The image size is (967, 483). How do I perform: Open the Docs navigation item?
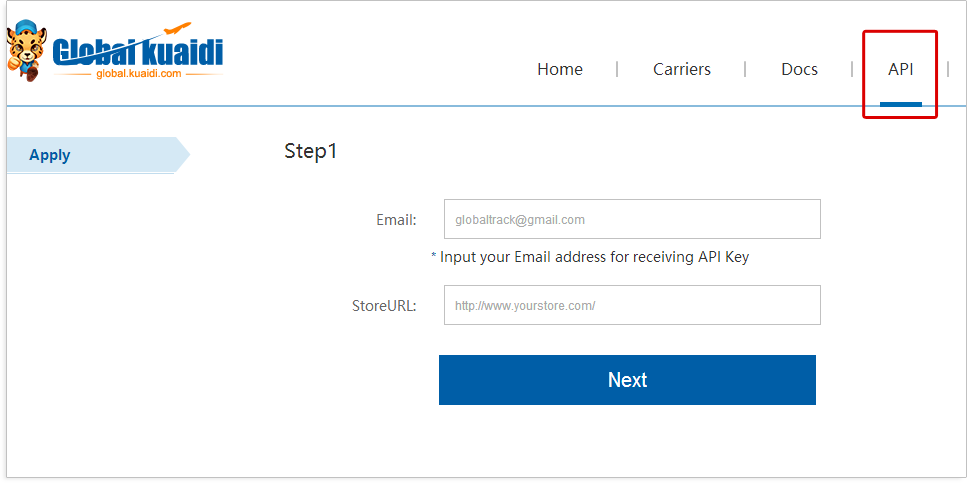(x=800, y=69)
